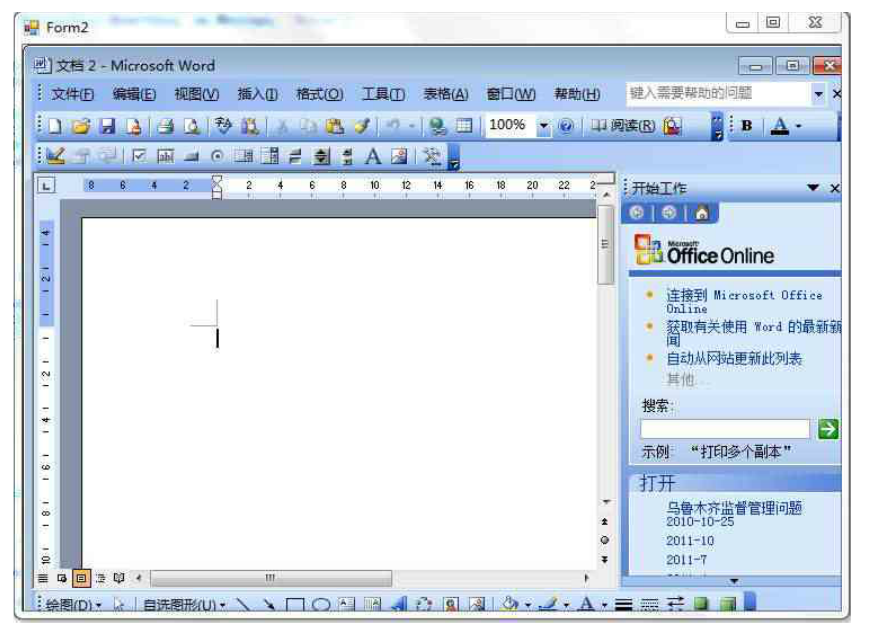Click the Select Browse Object button
The width and height of the screenshot is (875, 633).
click(605, 540)
